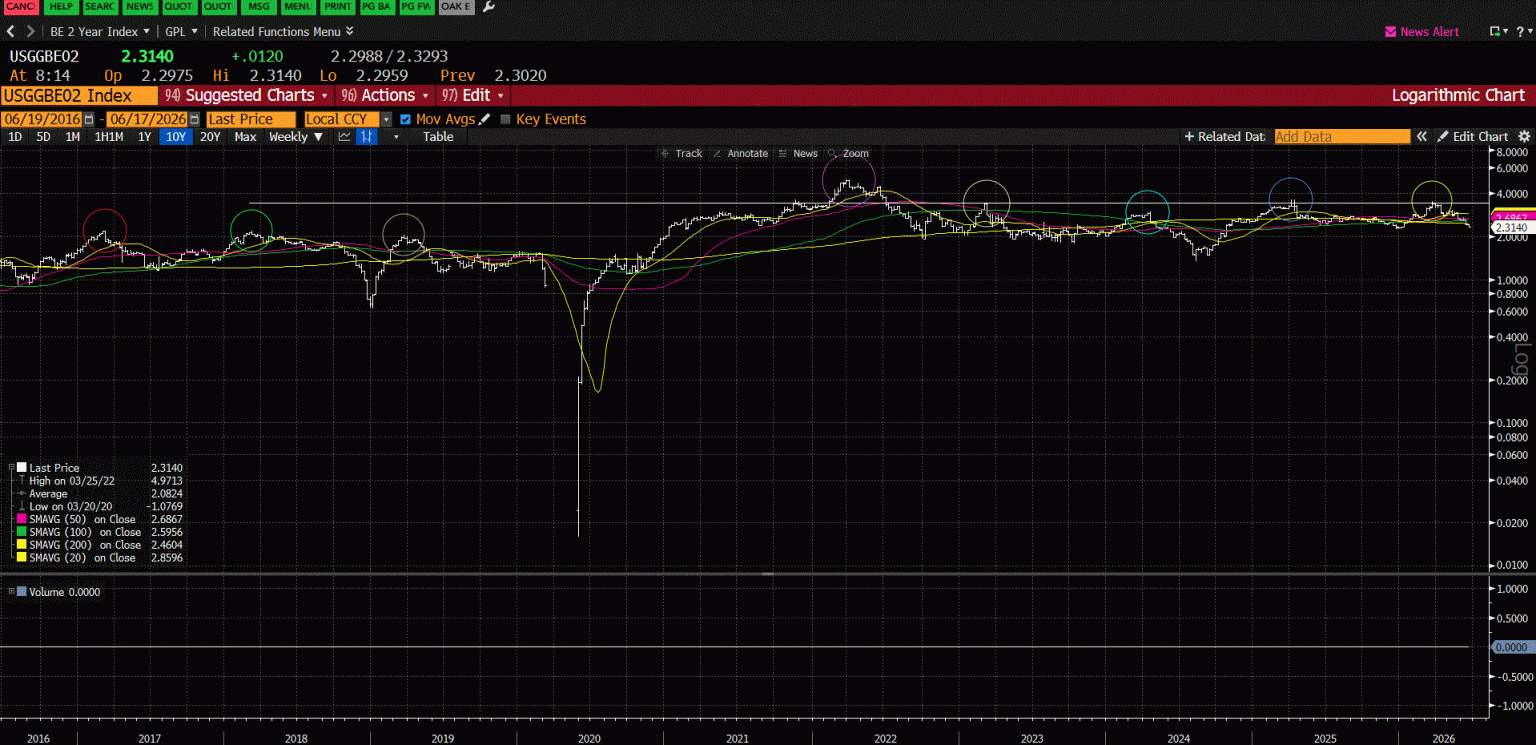Uncheck the Mov Avgs checkbox
This screenshot has width=1536, height=745.
(x=405, y=119)
